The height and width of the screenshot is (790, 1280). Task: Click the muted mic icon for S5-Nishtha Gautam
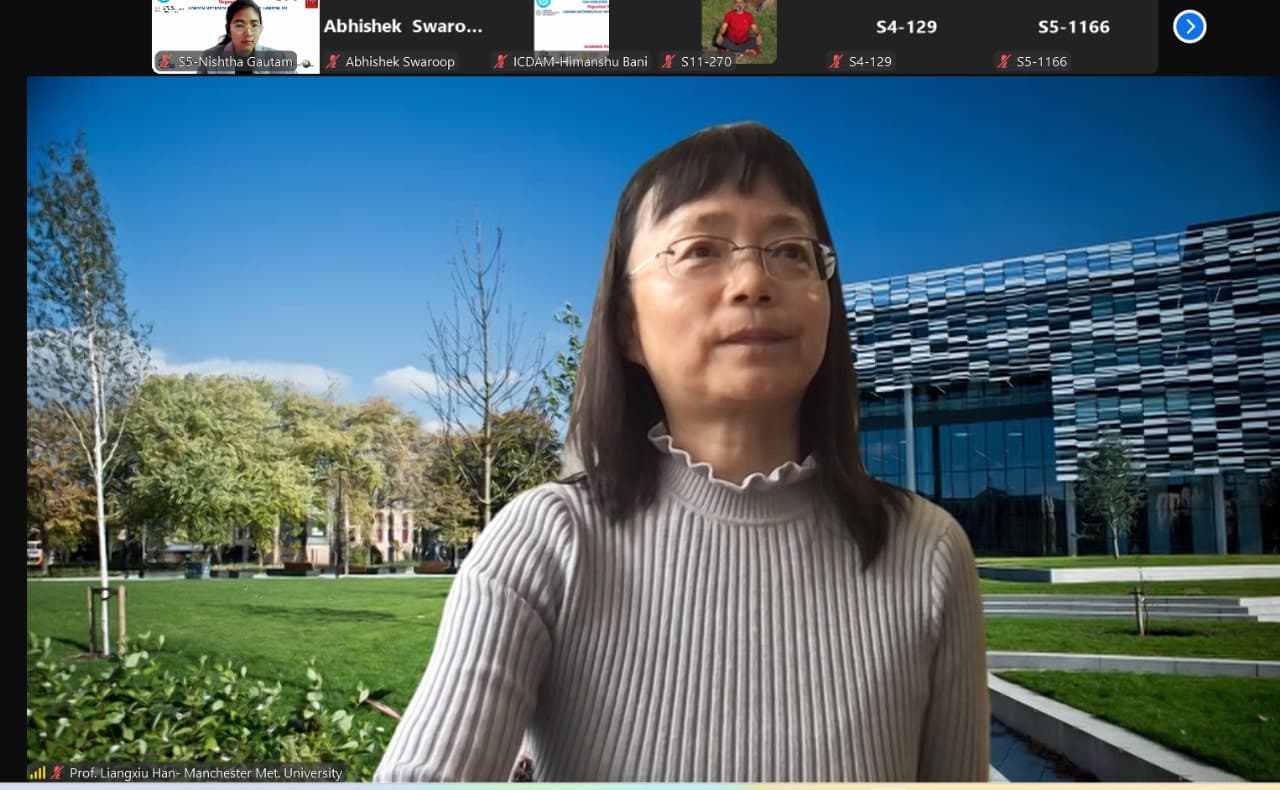pyautogui.click(x=165, y=62)
